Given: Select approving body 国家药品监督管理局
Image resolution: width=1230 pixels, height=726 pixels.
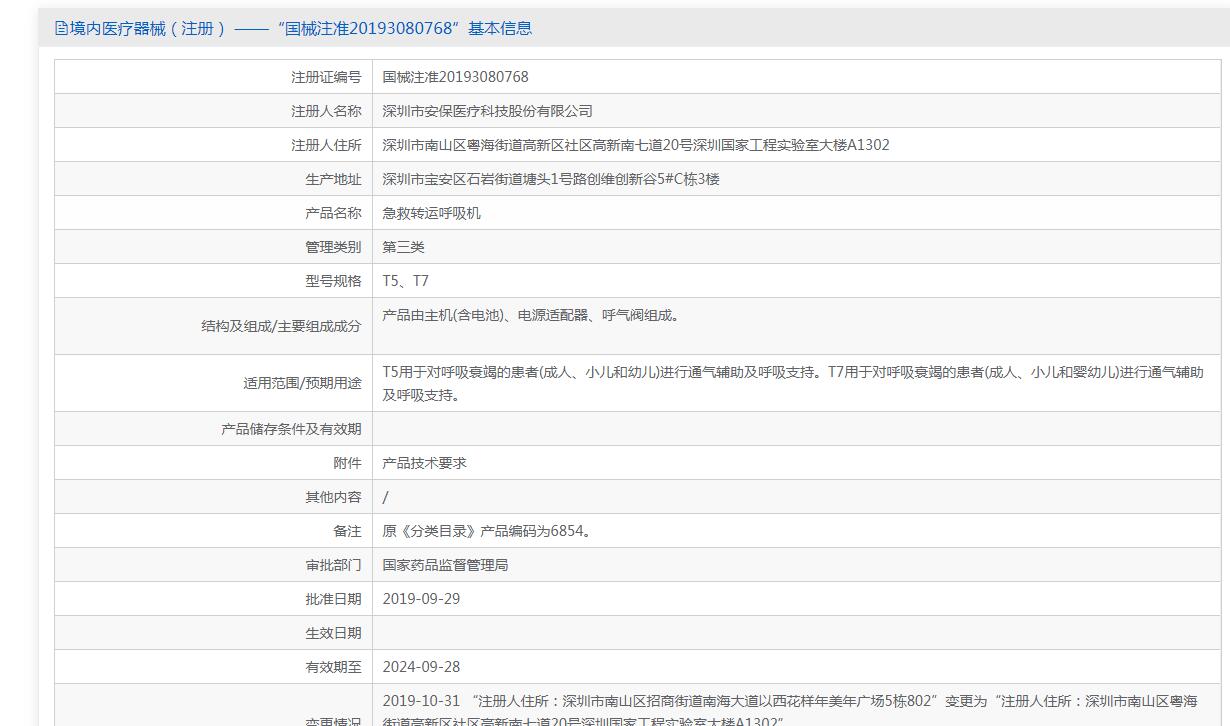Looking at the screenshot, I should tap(446, 565).
